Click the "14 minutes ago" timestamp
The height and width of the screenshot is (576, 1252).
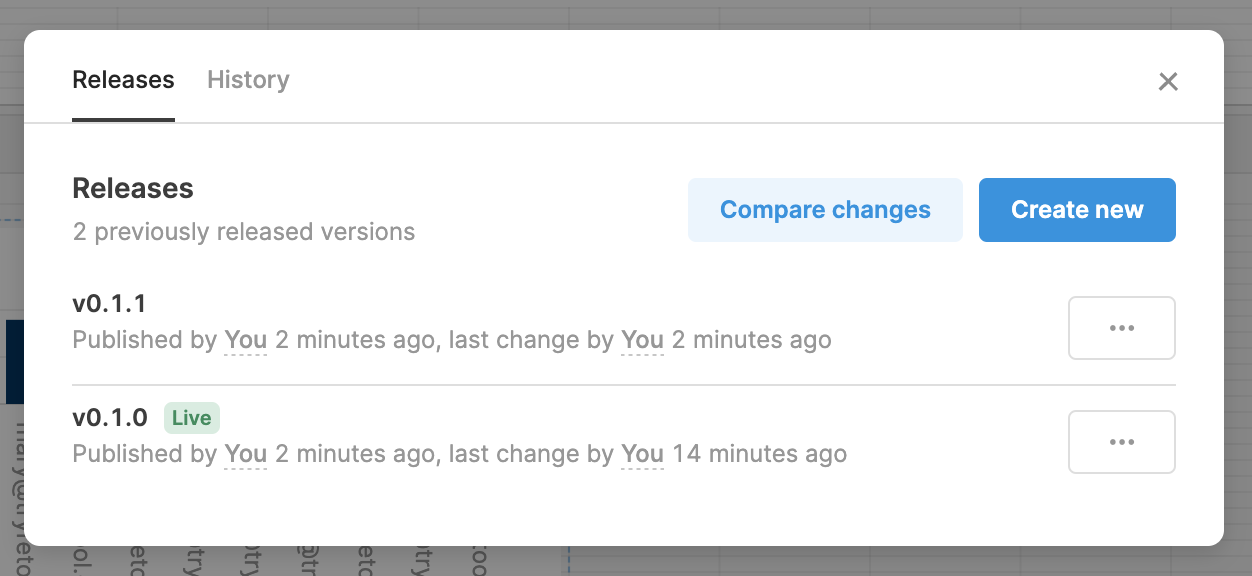tap(759, 454)
